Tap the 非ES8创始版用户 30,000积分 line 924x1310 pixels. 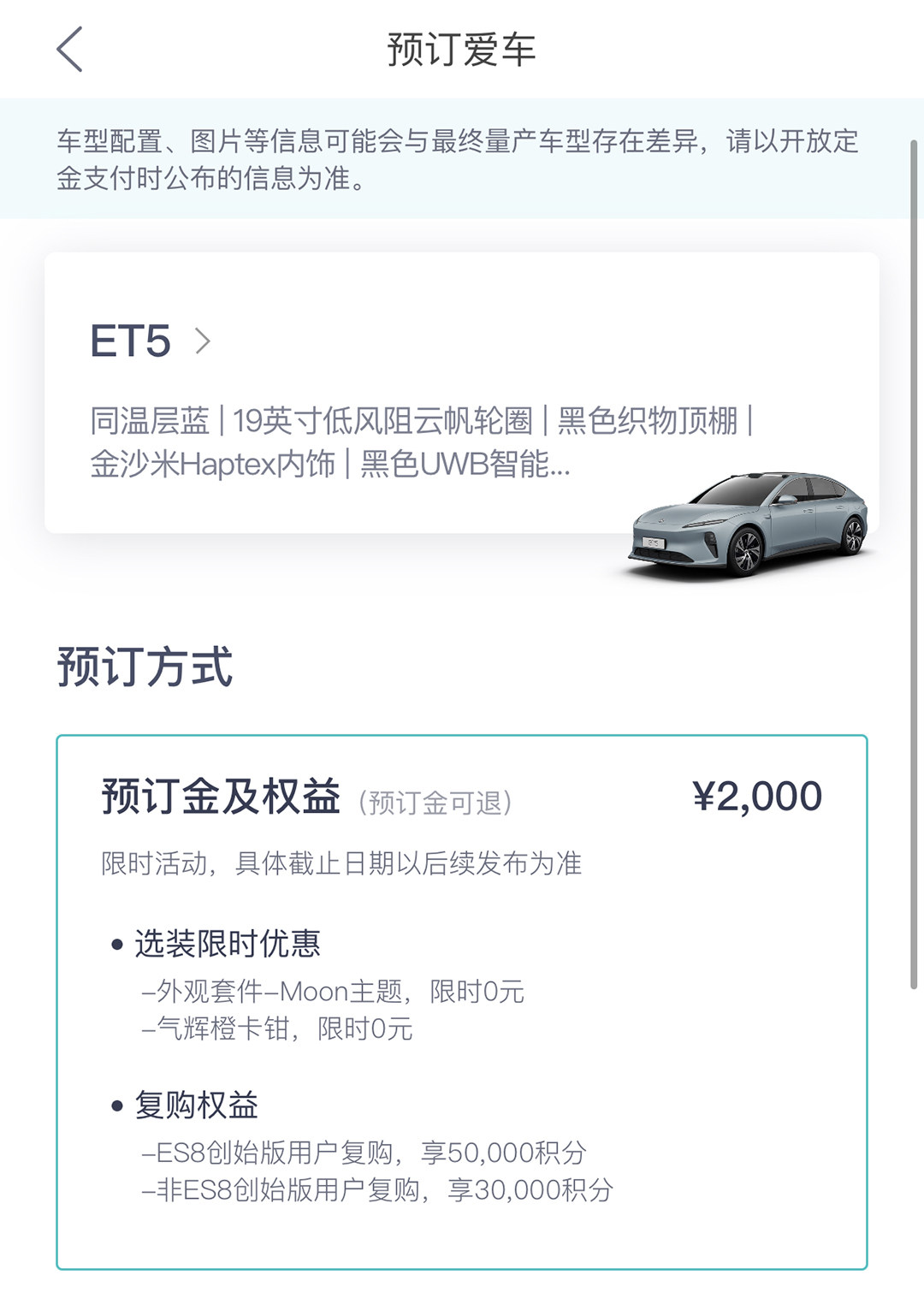377,1190
